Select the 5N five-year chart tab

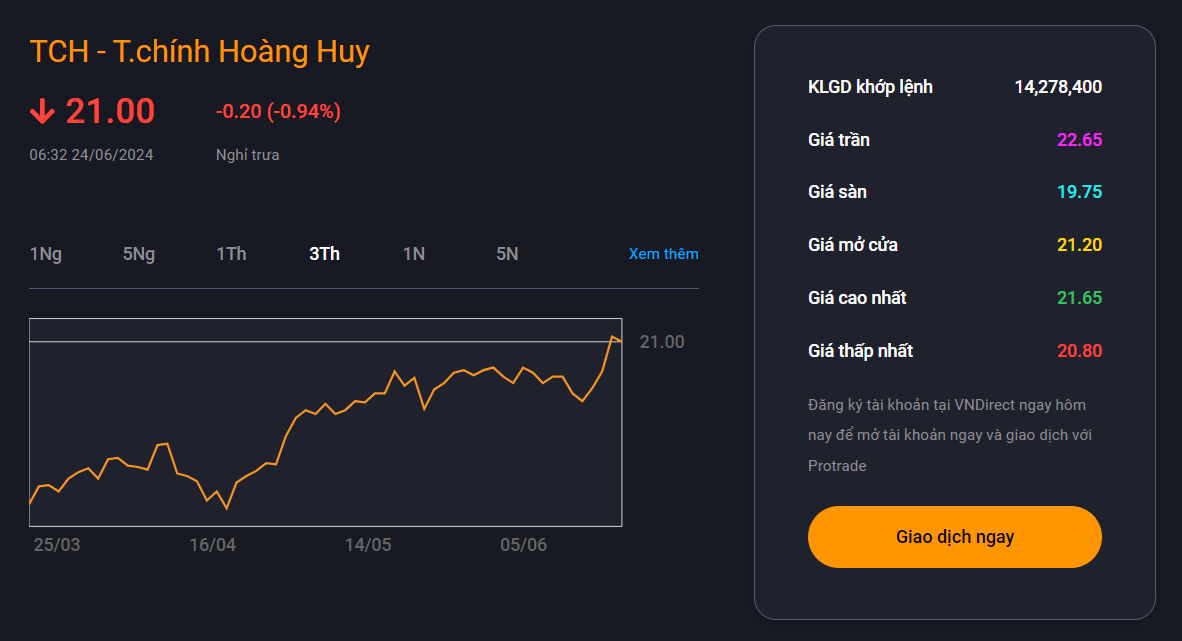(507, 254)
